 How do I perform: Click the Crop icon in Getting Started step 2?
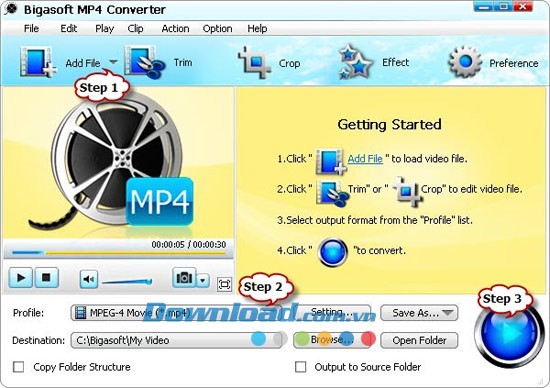407,192
